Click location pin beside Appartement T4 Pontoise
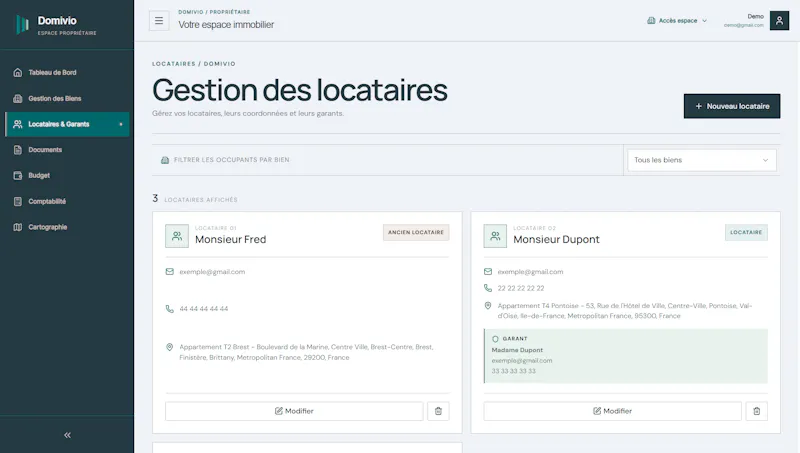The height and width of the screenshot is (453, 800). click(x=488, y=306)
